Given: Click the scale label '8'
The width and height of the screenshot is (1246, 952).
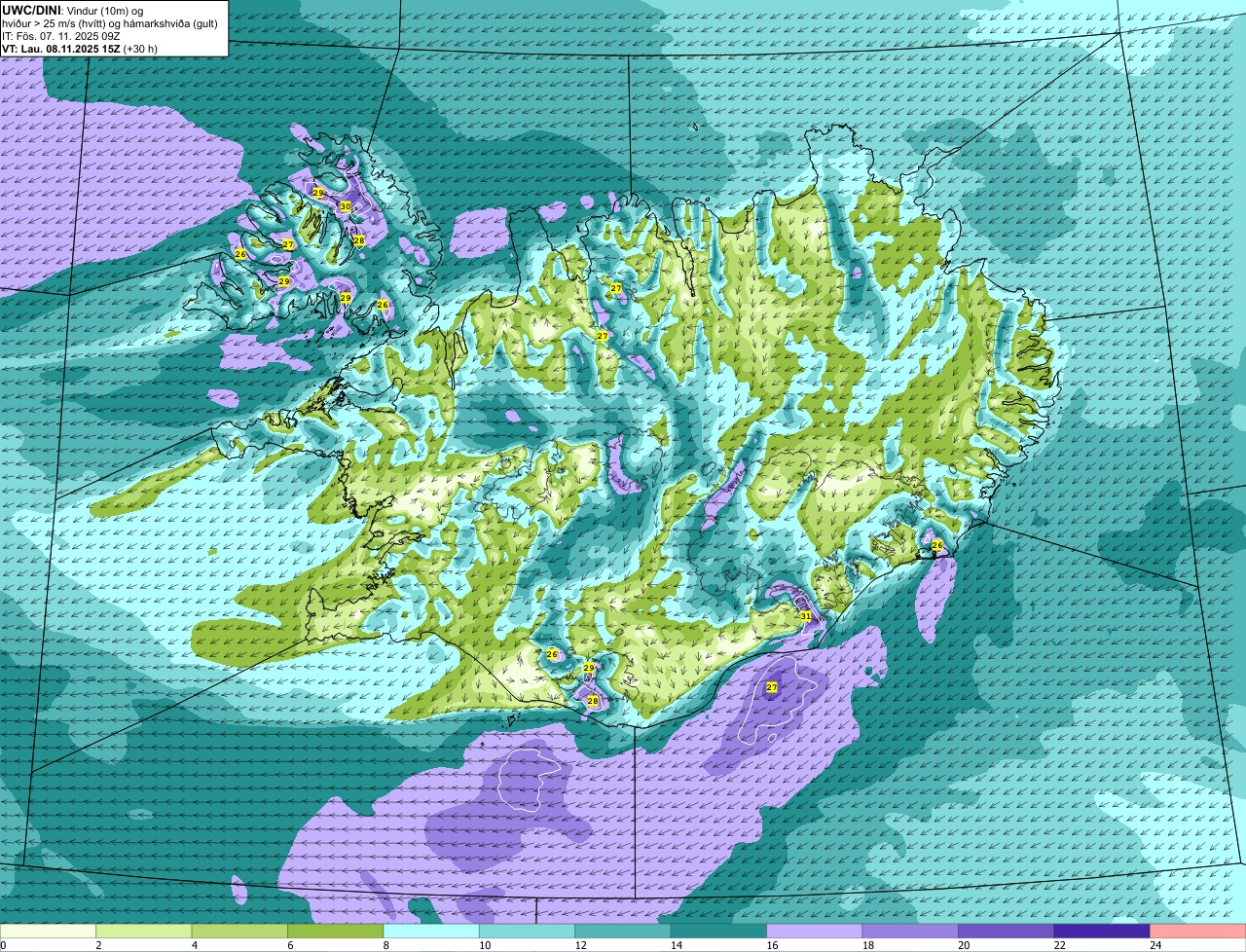Looking at the screenshot, I should point(385,945).
